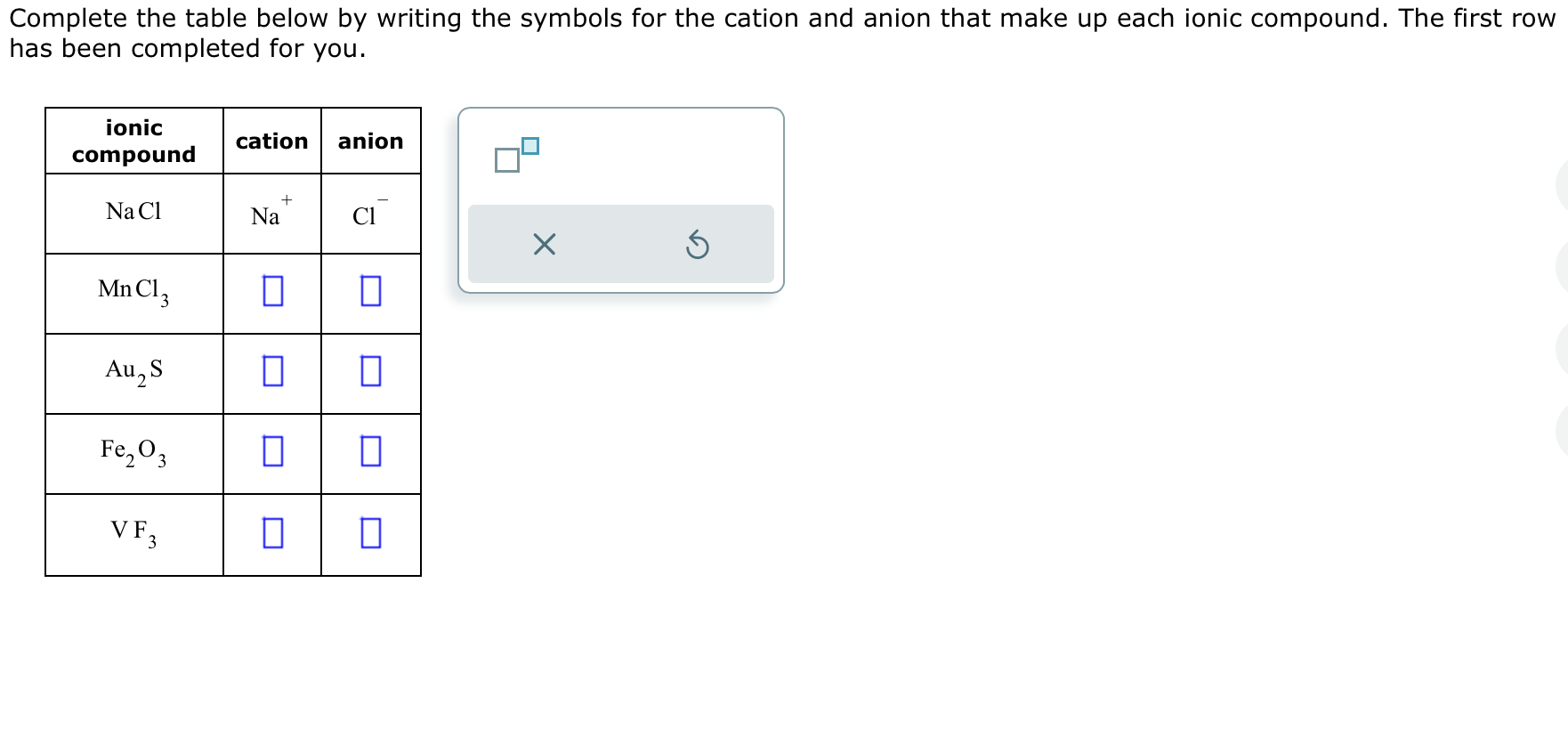Viewport: 1568px width, 737px height.
Task: Select the completed Cl- anion cell
Action: (369, 212)
